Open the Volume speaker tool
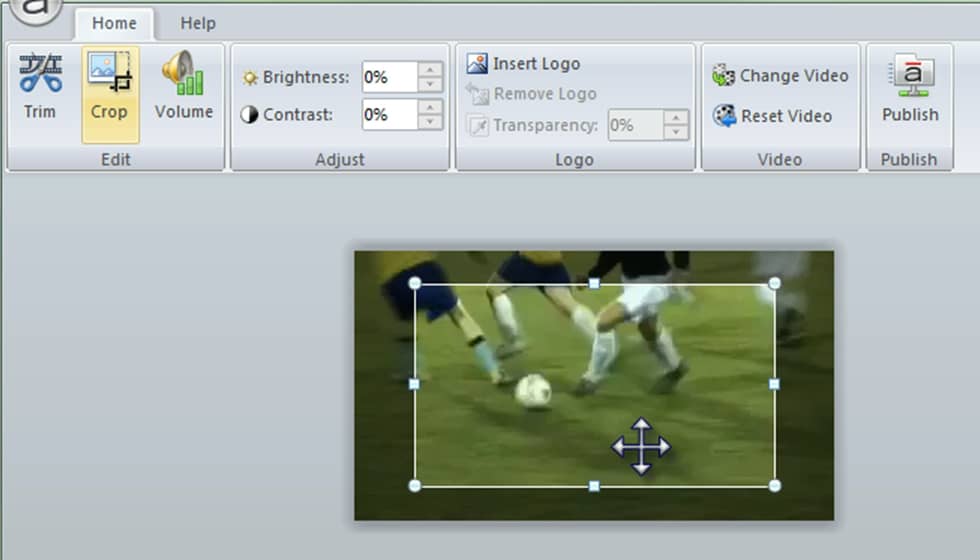Viewport: 980px width, 560px height. (184, 88)
